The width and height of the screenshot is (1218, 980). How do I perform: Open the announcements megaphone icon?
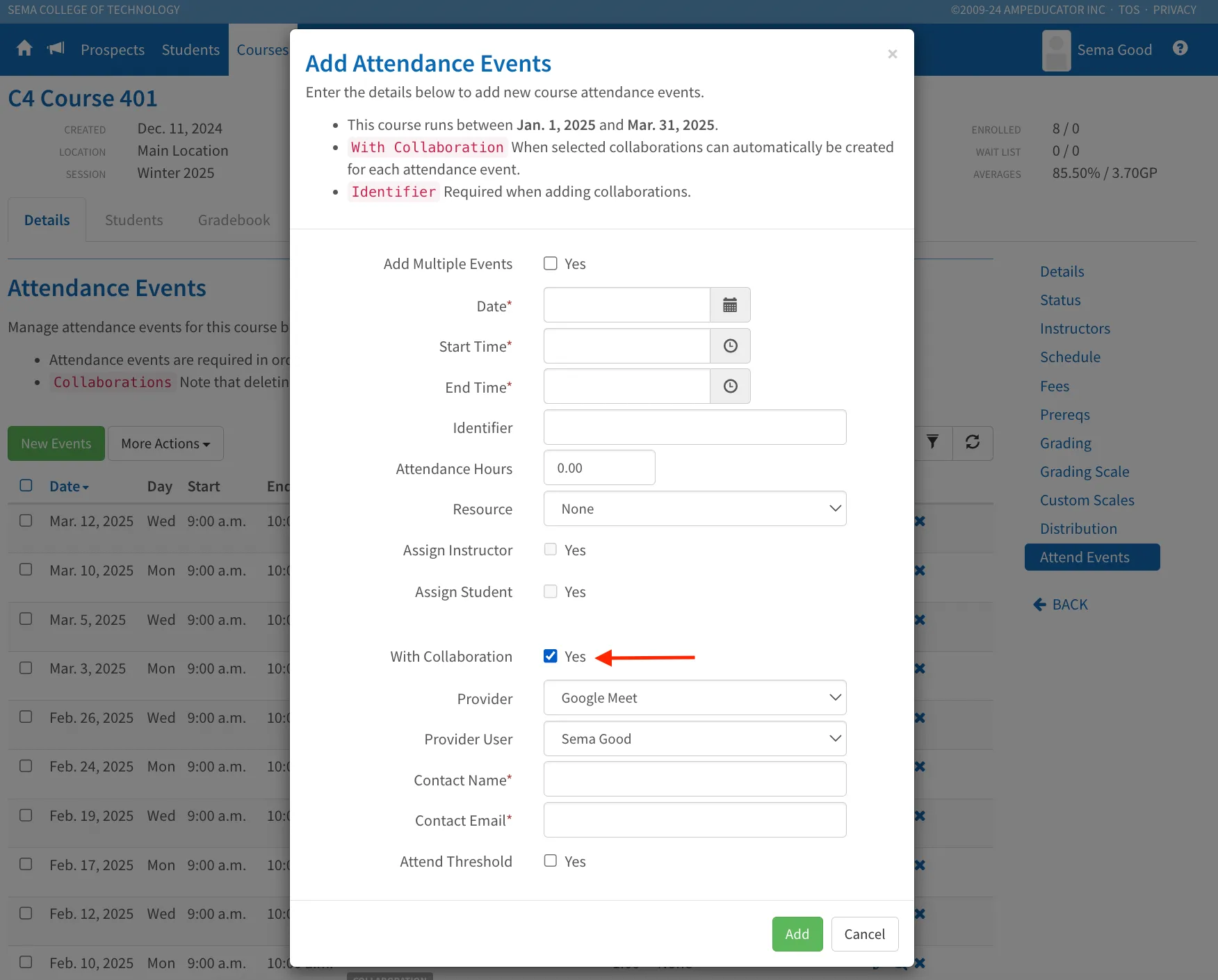point(56,49)
